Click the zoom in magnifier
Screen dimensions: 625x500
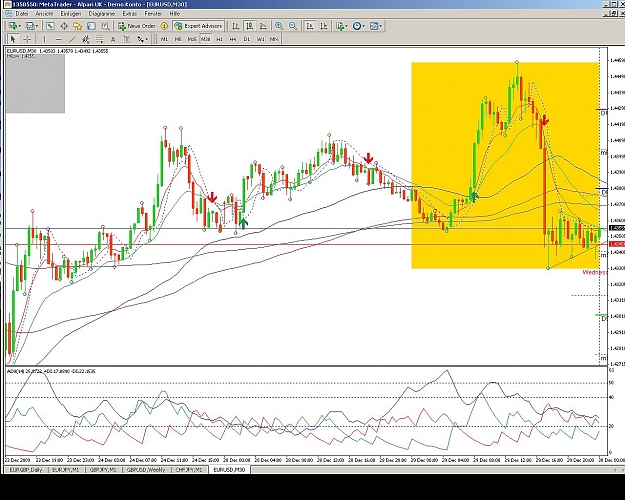tap(279, 26)
